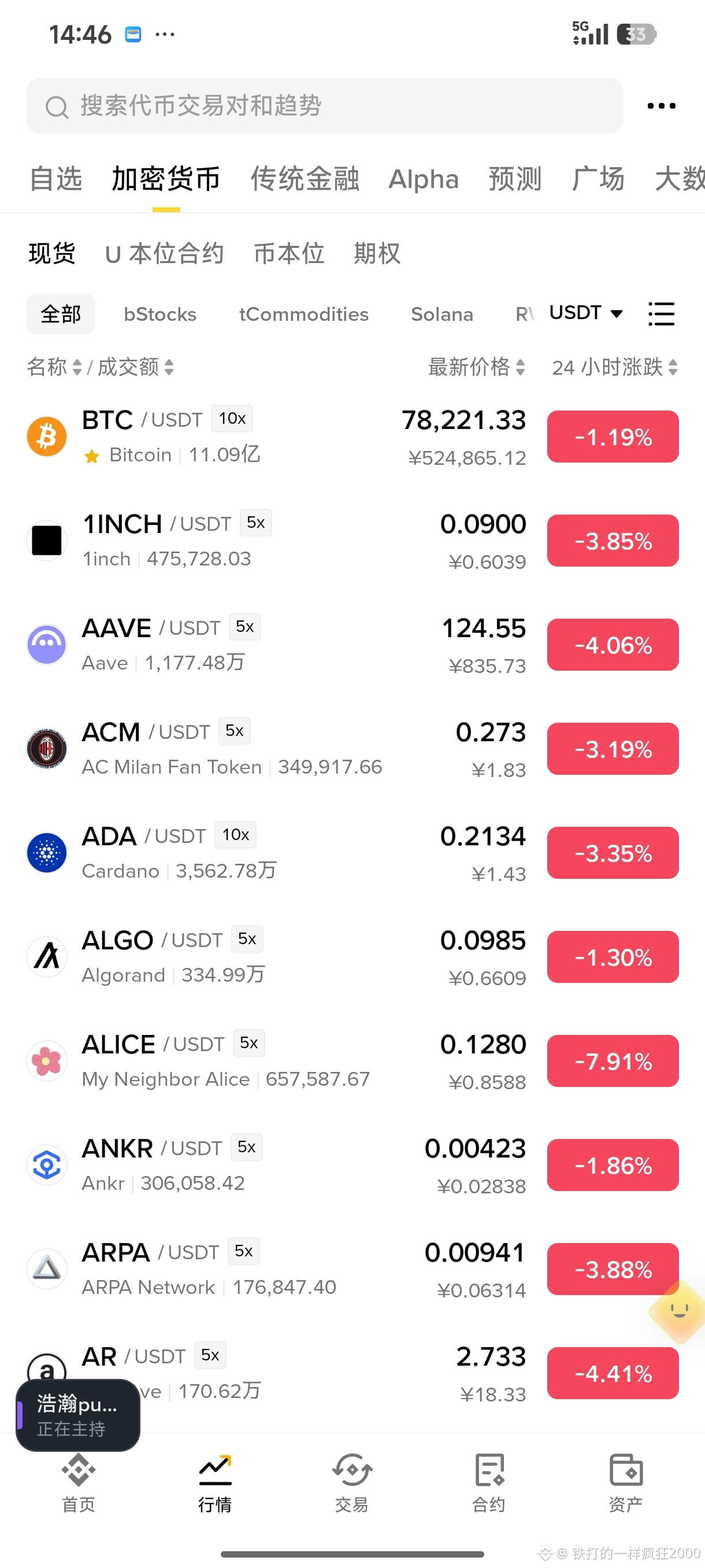Switch to the 传统金融 tab
The width and height of the screenshot is (705, 1568).
pyautogui.click(x=305, y=179)
